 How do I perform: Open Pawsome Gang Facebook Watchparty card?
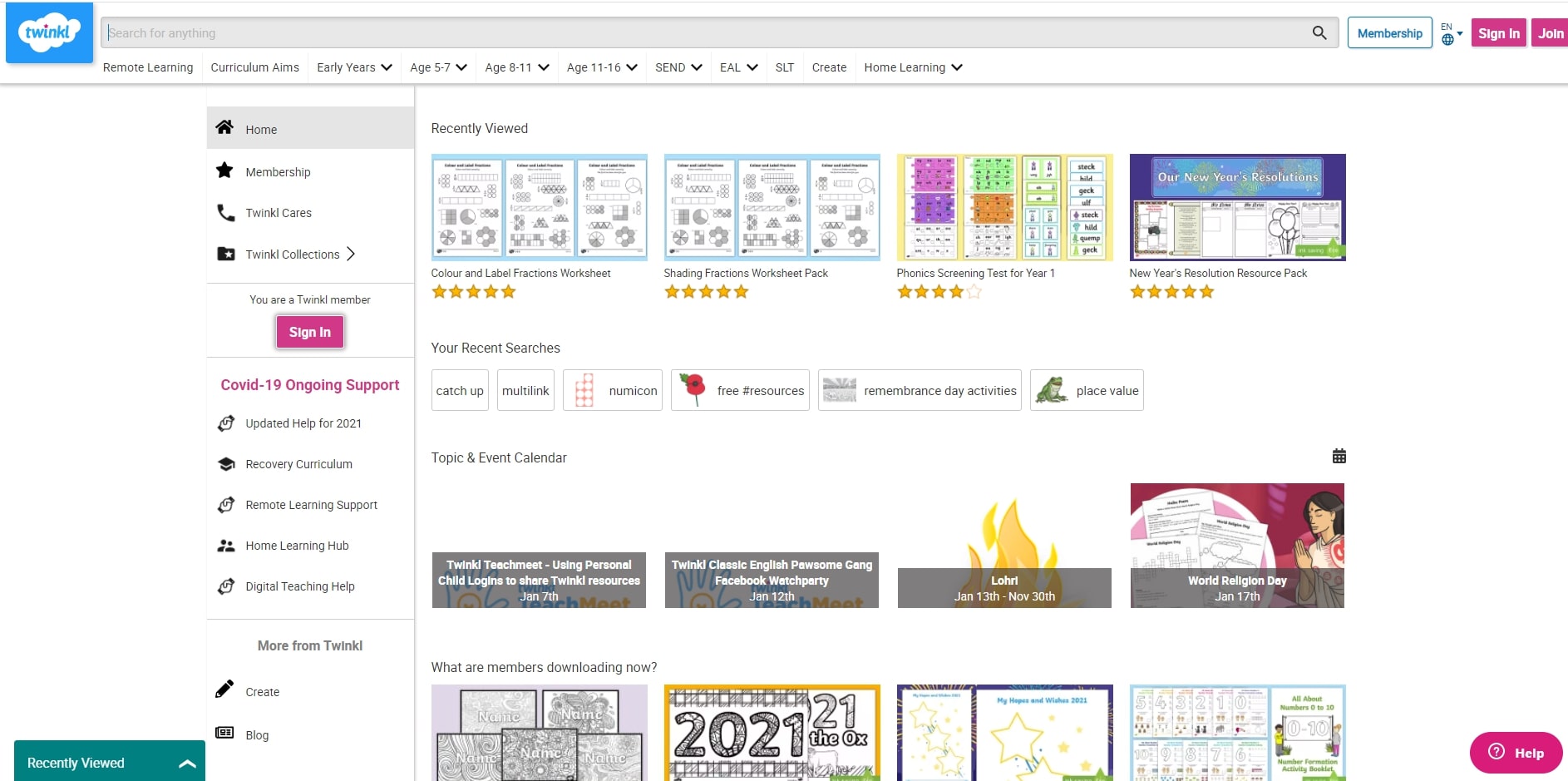coord(772,546)
